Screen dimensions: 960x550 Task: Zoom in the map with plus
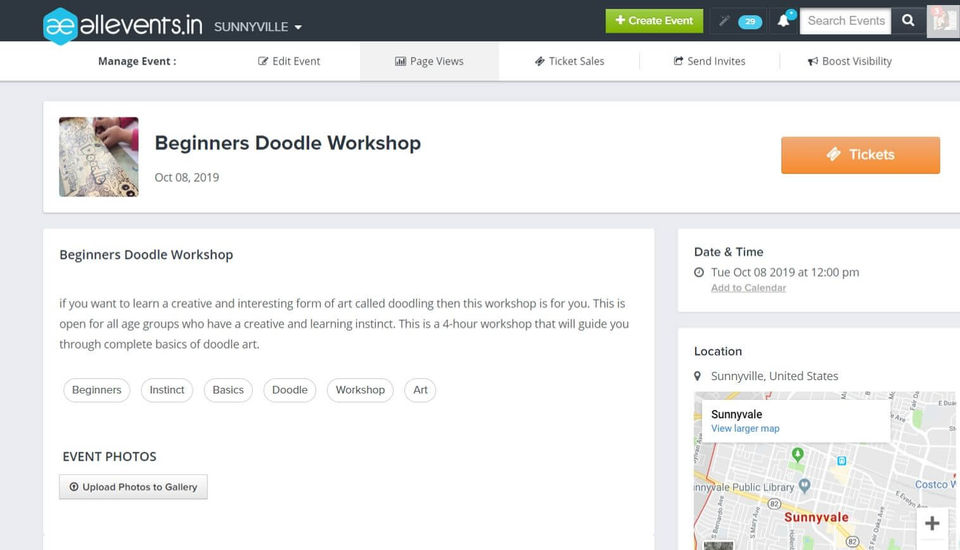click(932, 524)
